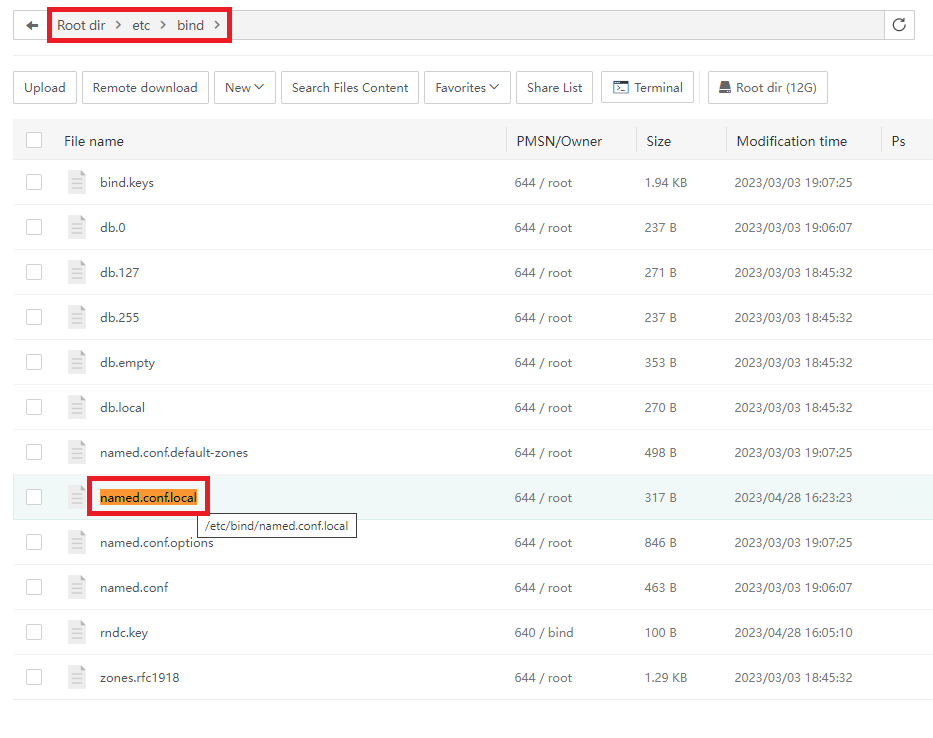This screenshot has height=738, width=933.
Task: Toggle the select-all checkbox in header
Action: coord(34,141)
